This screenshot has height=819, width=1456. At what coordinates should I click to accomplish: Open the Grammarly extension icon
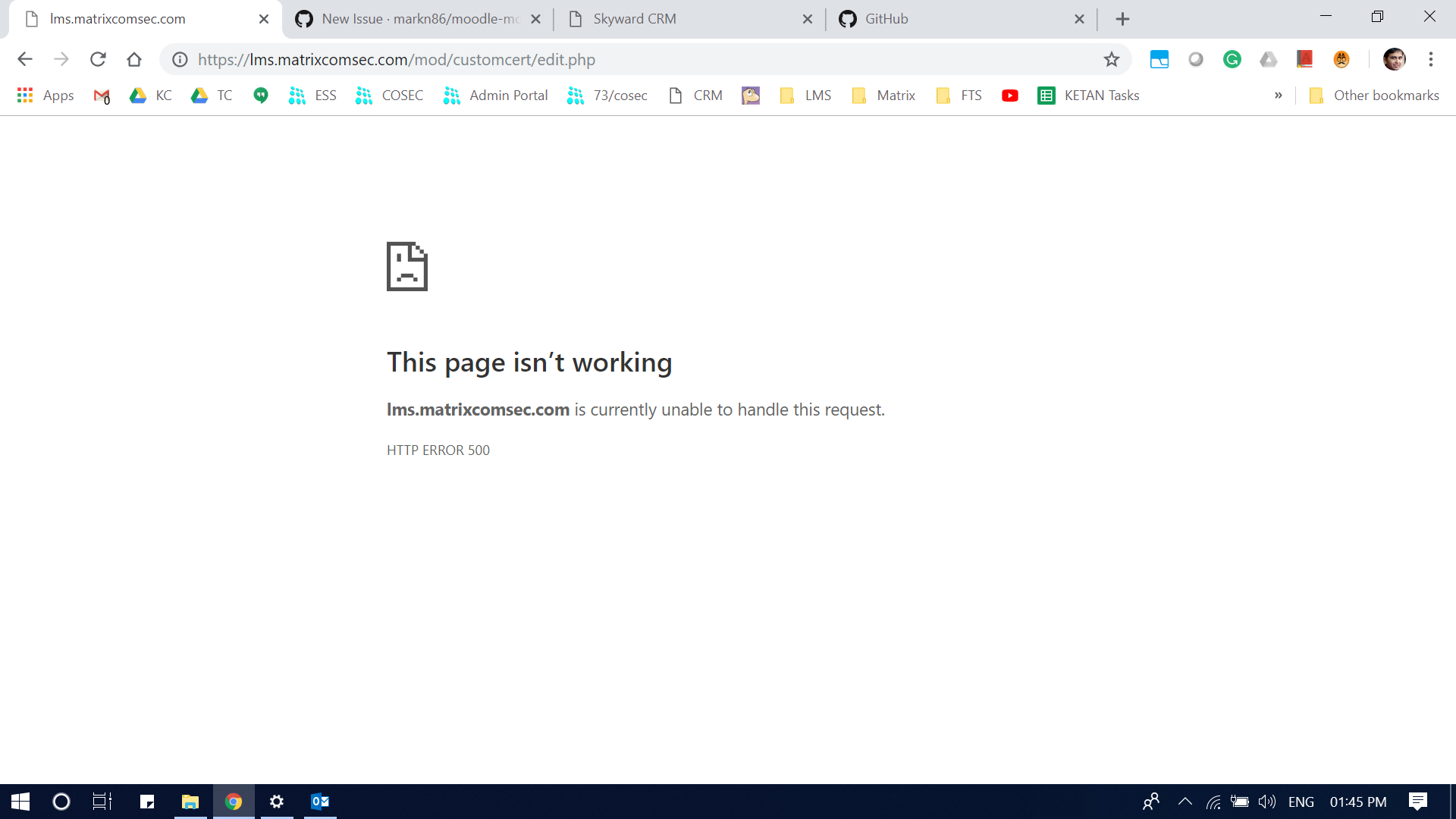pyautogui.click(x=1232, y=59)
